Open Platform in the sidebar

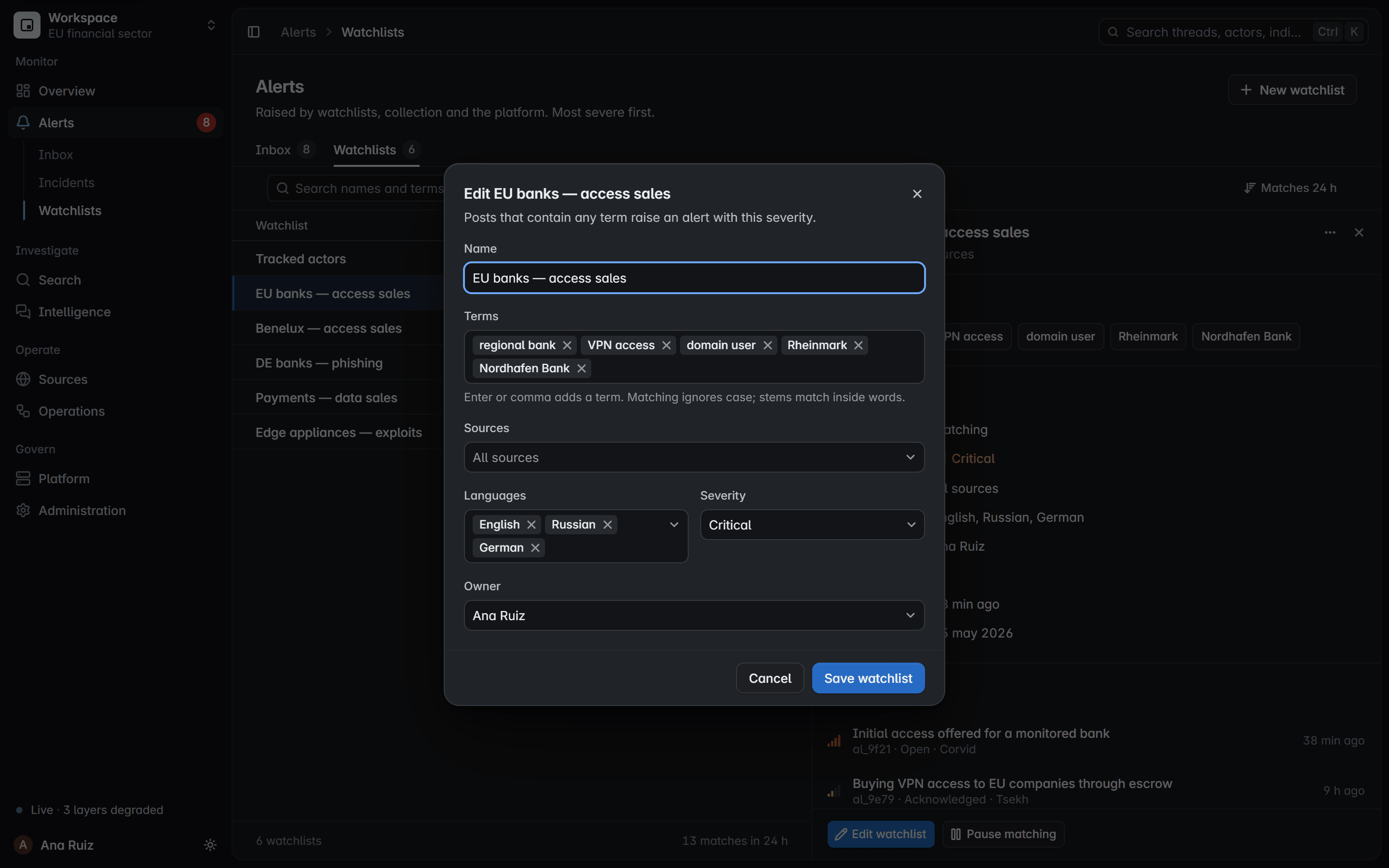pyautogui.click(x=115, y=479)
